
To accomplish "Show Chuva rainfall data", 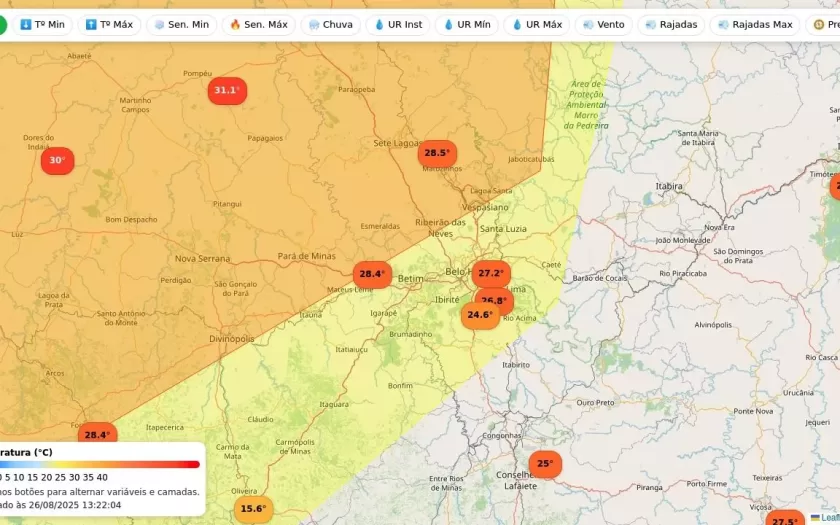I will point(330,24).
